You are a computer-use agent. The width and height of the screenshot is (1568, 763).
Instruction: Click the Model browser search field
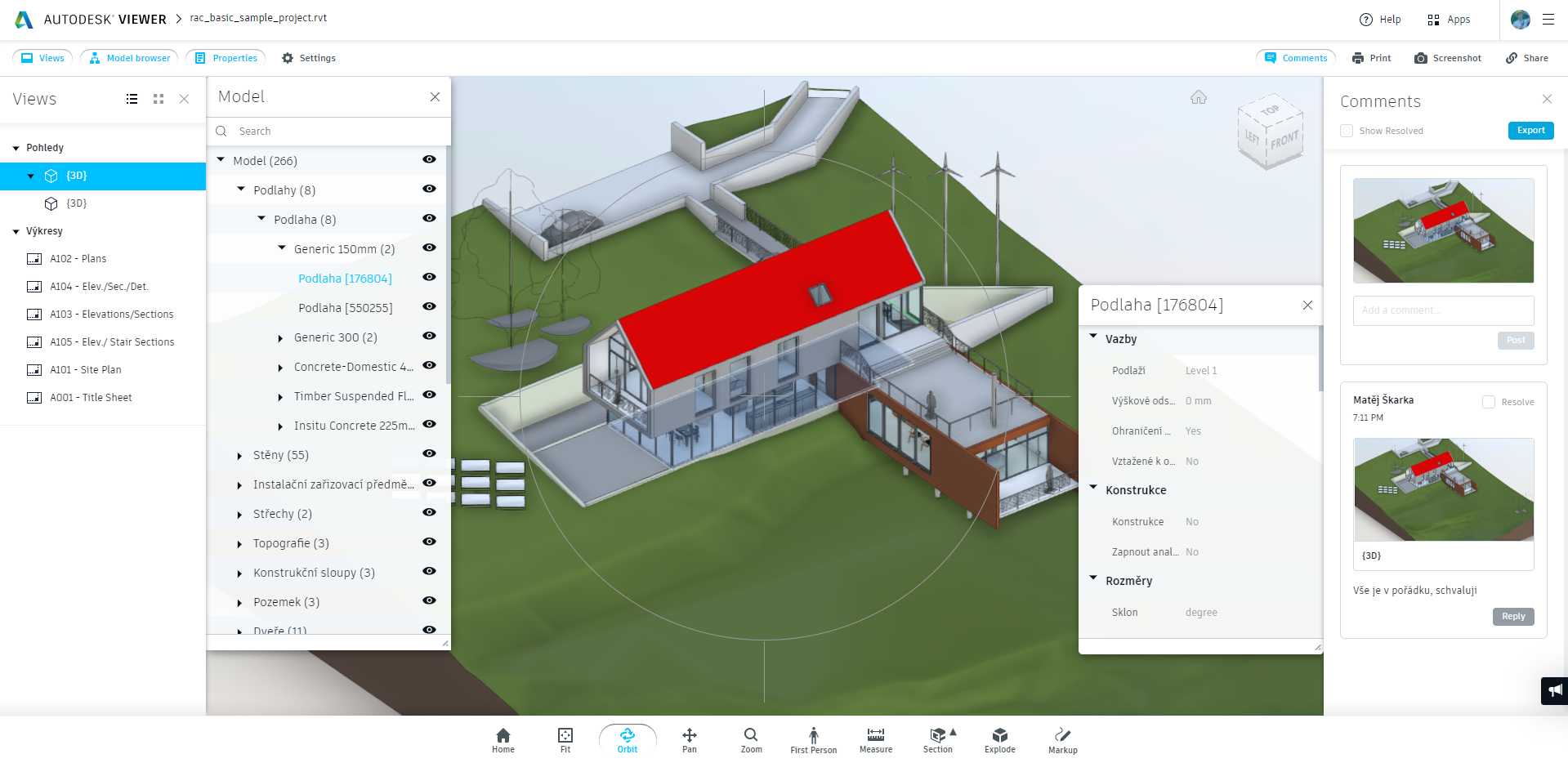(328, 132)
